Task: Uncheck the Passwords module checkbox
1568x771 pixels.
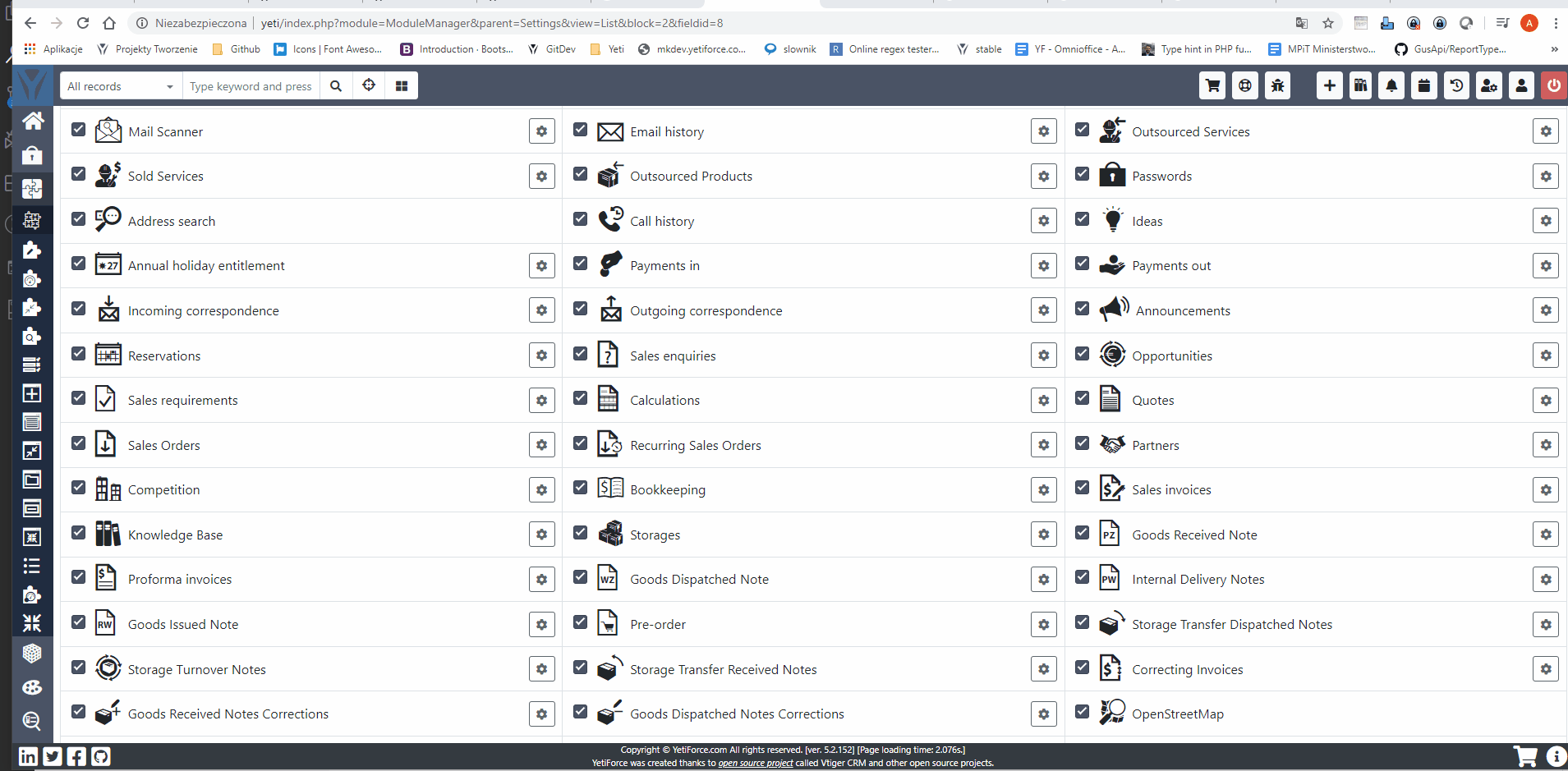Action: coord(1082,174)
